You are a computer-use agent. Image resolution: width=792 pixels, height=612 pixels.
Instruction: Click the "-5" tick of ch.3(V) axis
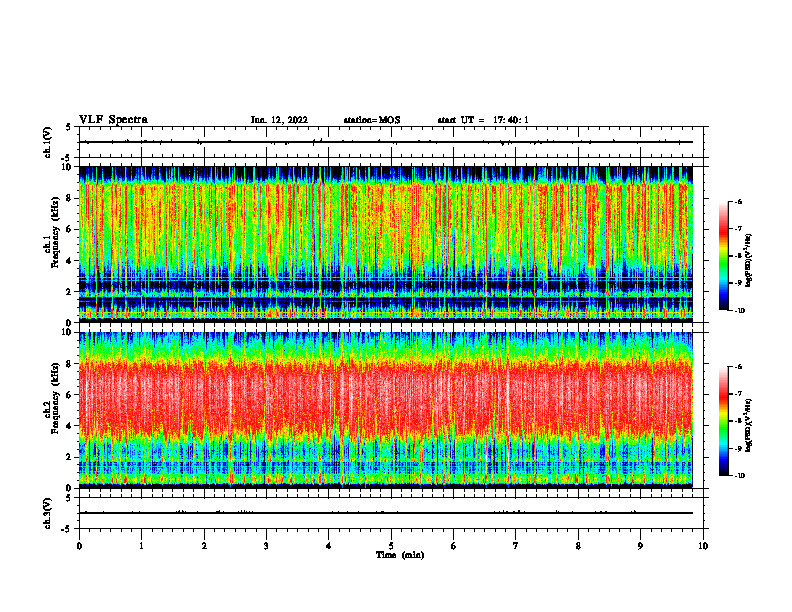67,529
